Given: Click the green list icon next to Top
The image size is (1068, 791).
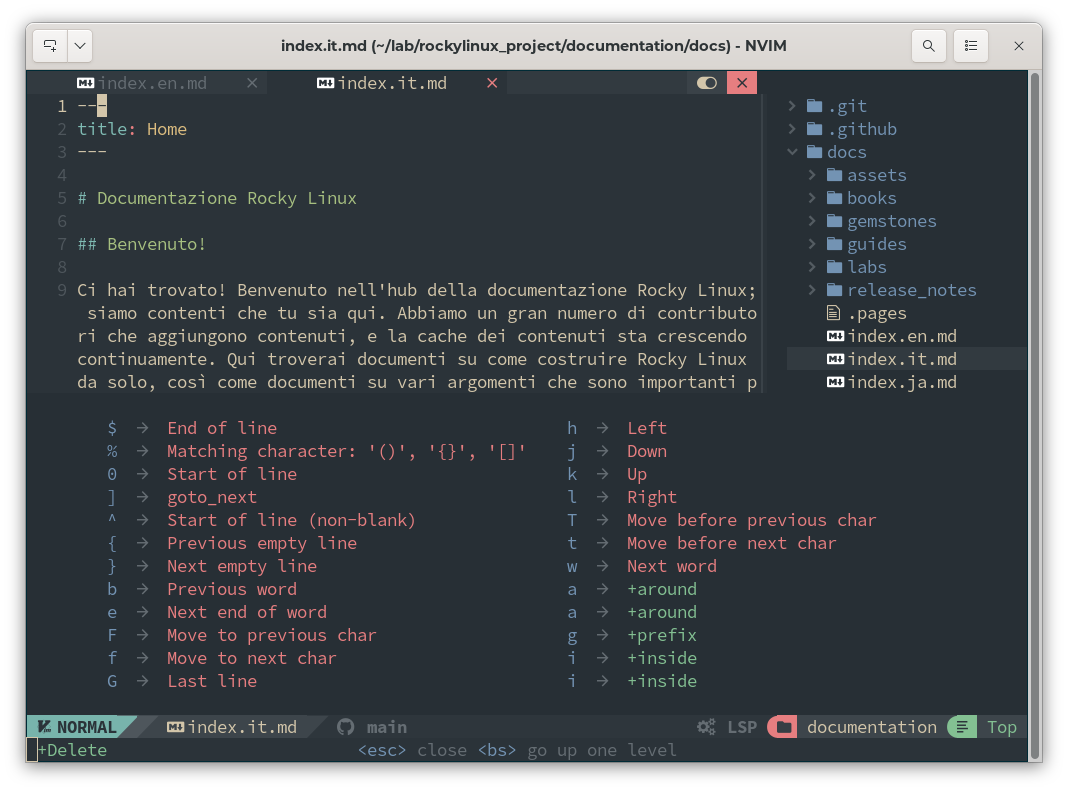Looking at the screenshot, I should pyautogui.click(x=961, y=727).
